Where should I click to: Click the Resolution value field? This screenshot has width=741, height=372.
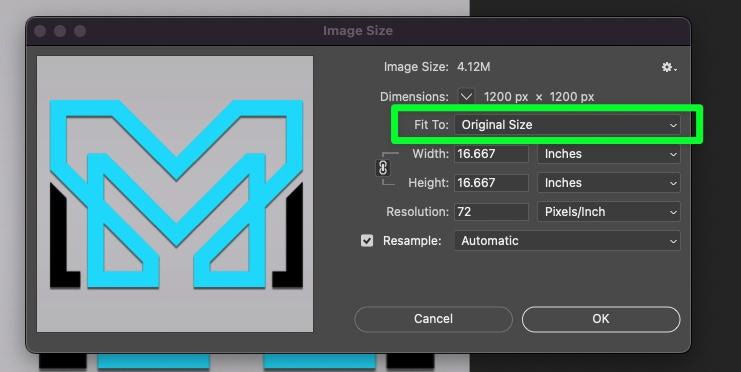click(491, 212)
